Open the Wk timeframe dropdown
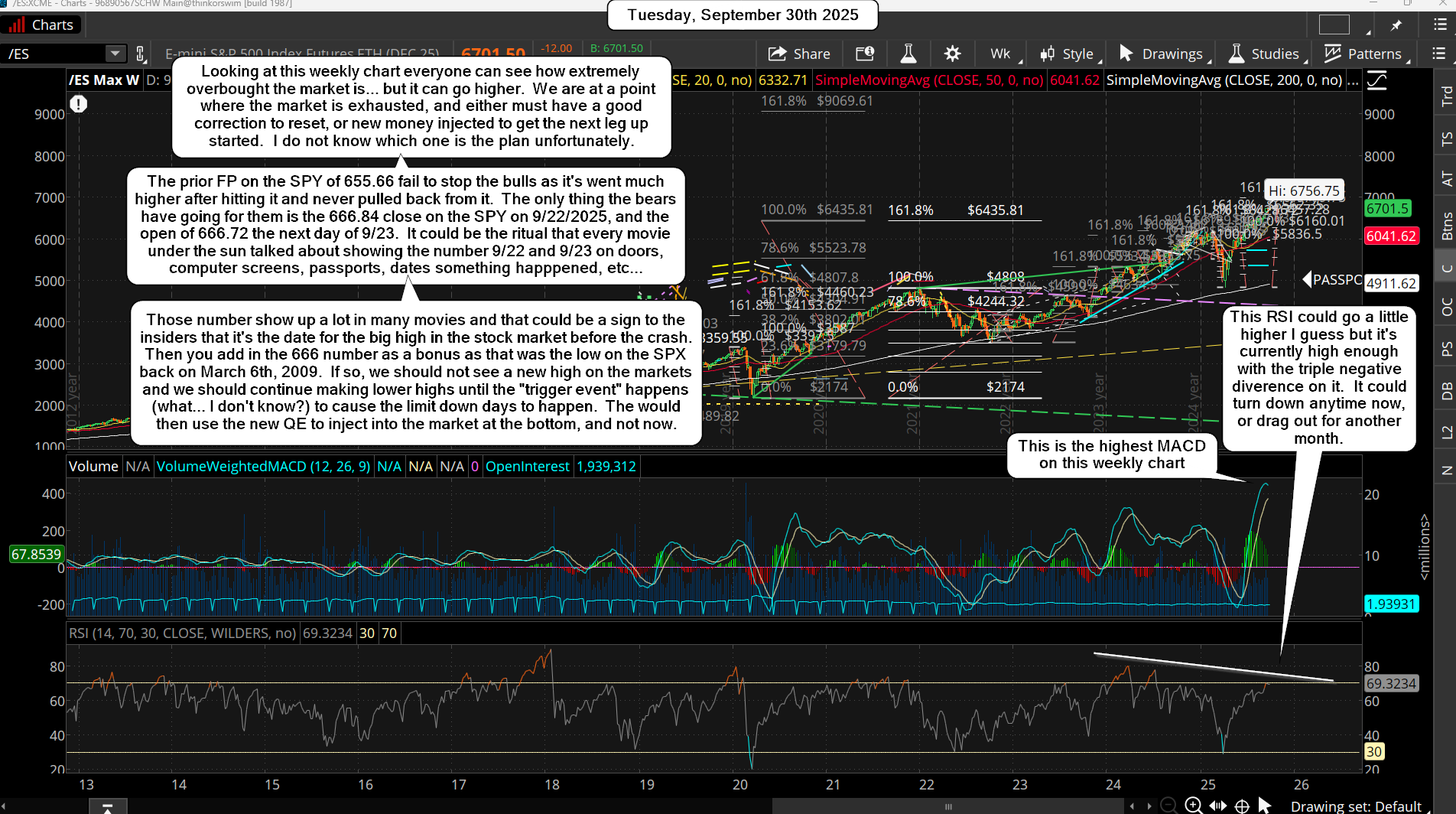This screenshot has width=1456, height=814. click(x=1001, y=54)
